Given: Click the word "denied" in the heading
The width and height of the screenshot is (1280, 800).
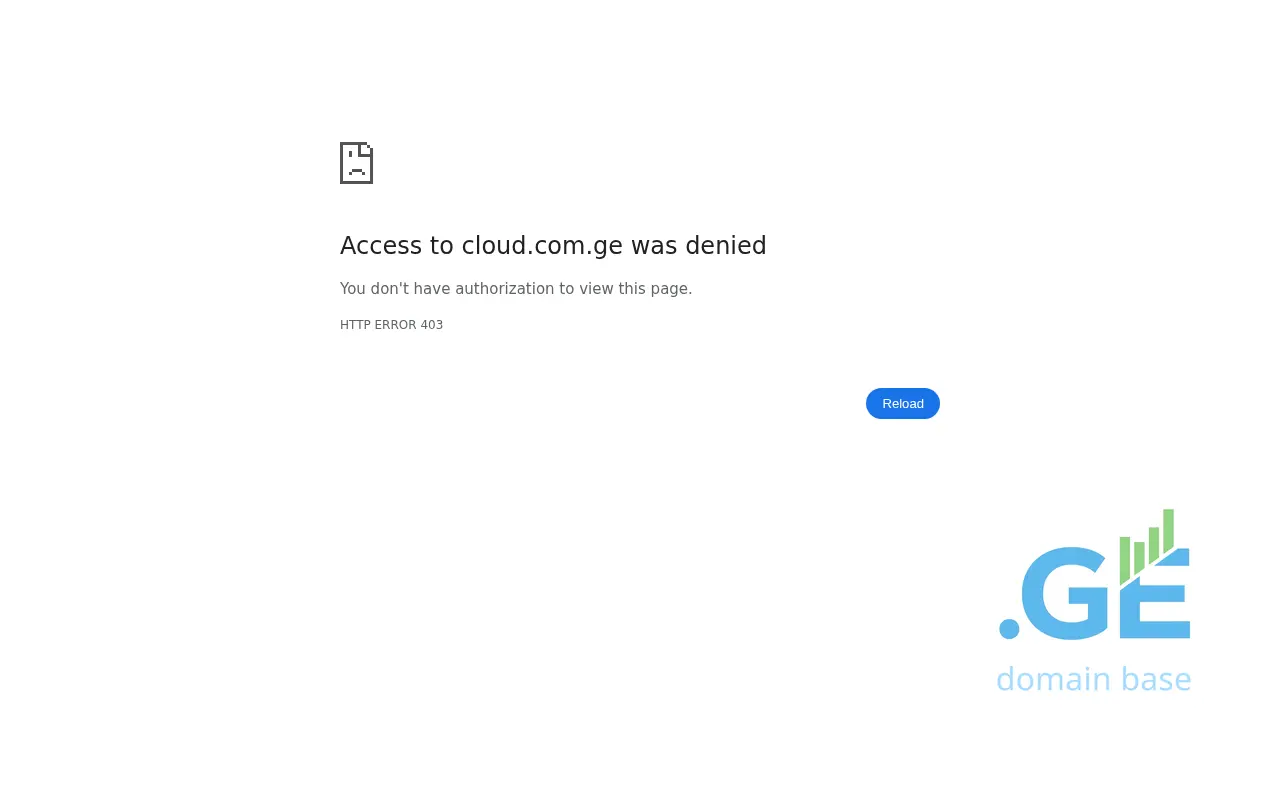Looking at the screenshot, I should coord(725,246).
